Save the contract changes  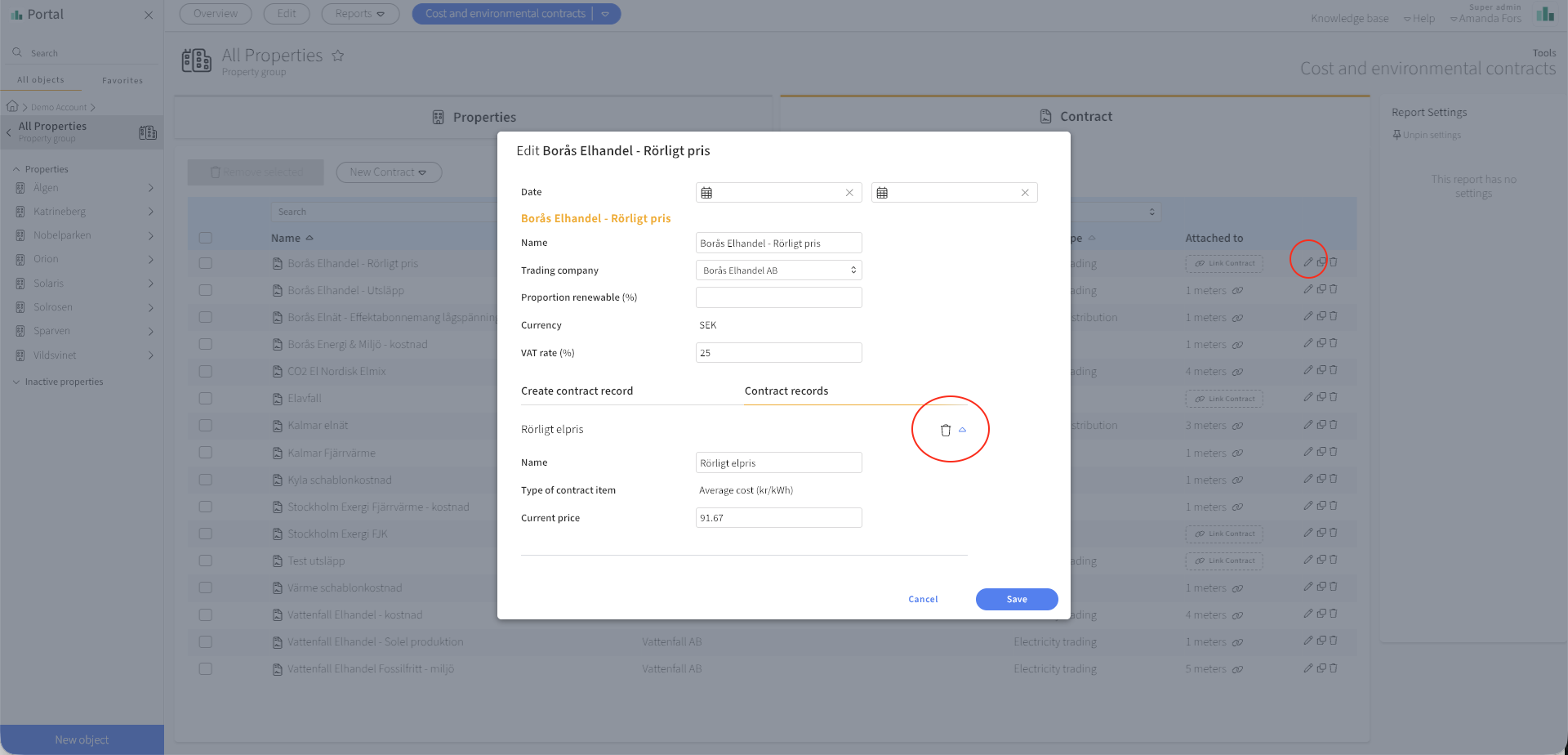pos(1017,599)
